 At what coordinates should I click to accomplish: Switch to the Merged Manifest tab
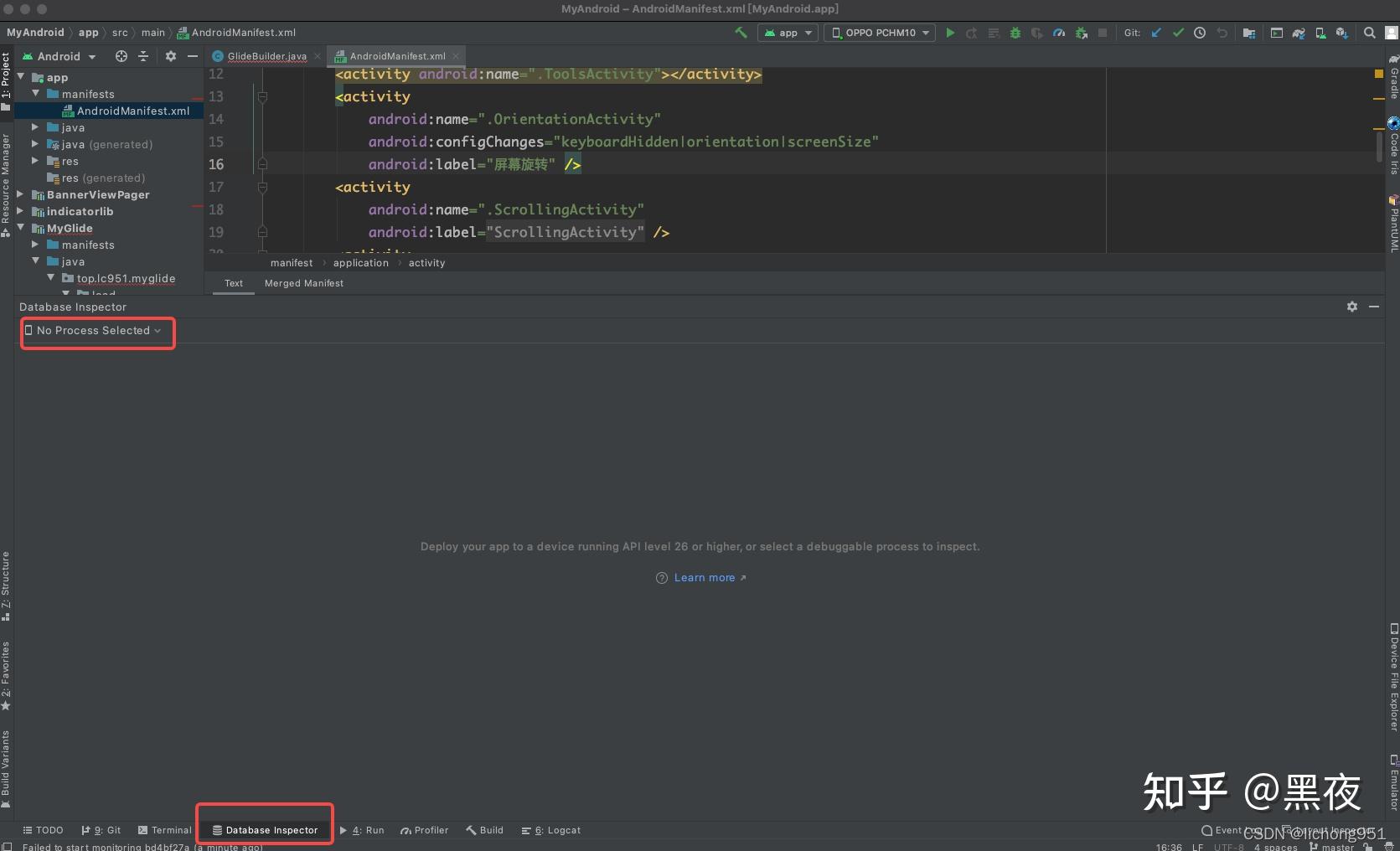click(303, 283)
